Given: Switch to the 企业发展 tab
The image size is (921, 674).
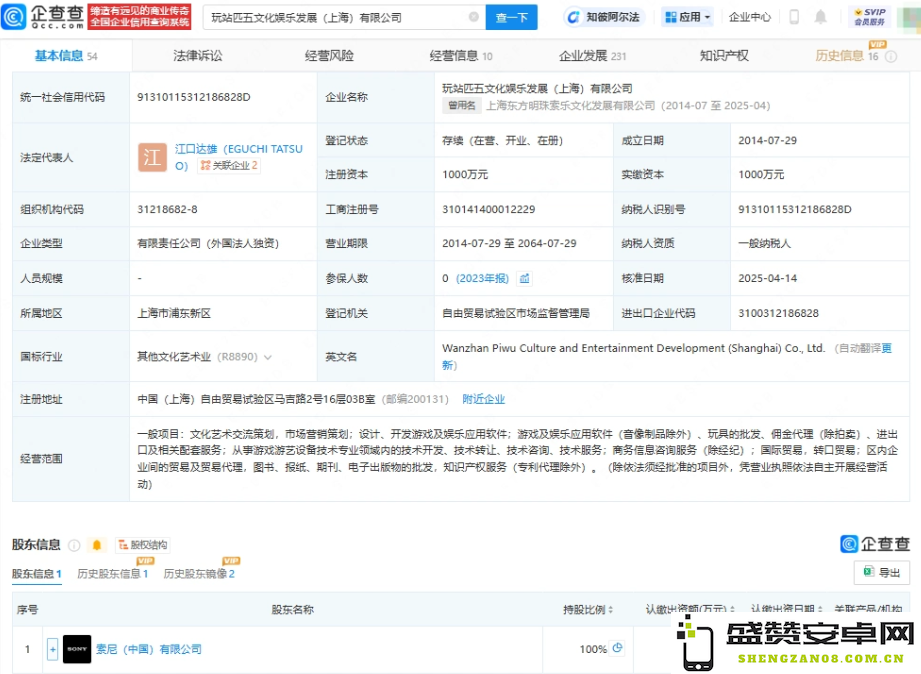Looking at the screenshot, I should point(593,56).
